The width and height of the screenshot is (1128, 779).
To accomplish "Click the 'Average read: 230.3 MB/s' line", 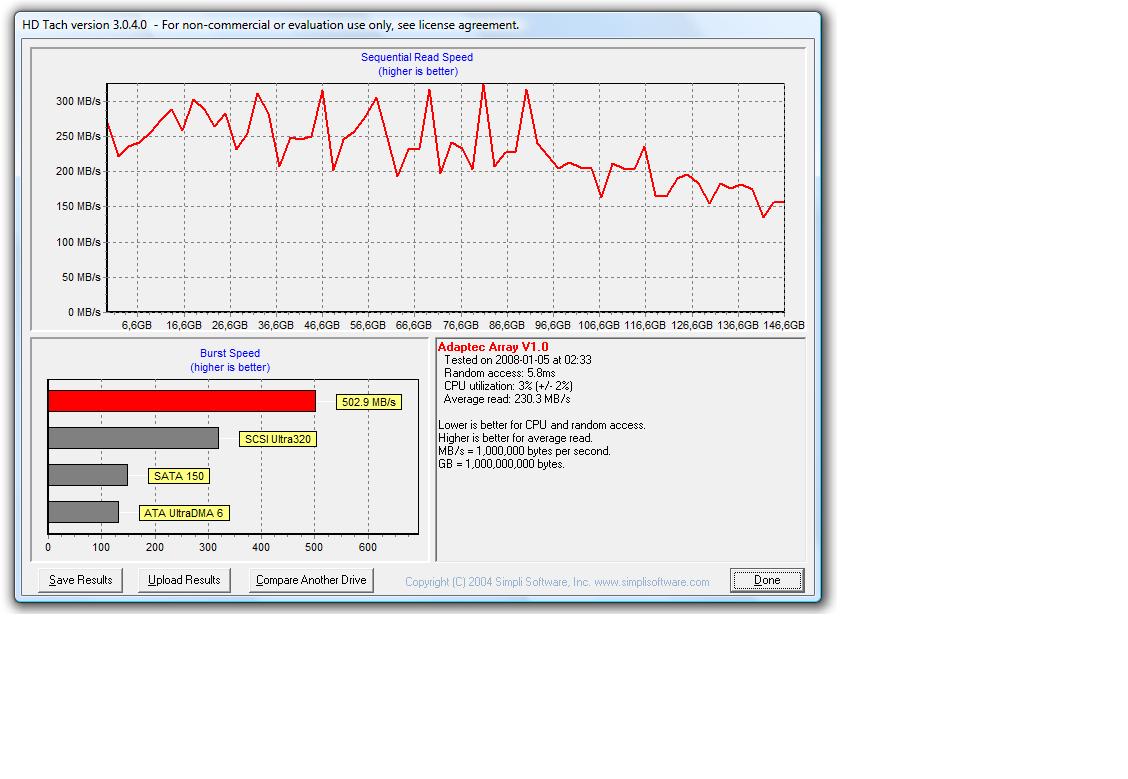I will [x=507, y=398].
